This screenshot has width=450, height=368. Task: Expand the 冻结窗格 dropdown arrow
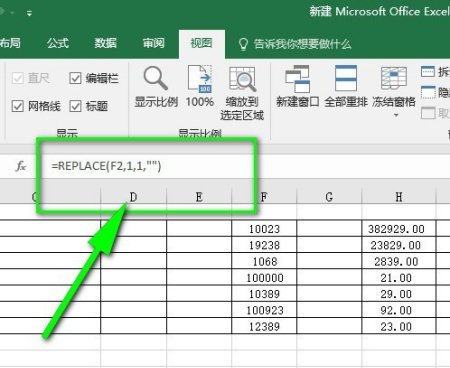396,115
